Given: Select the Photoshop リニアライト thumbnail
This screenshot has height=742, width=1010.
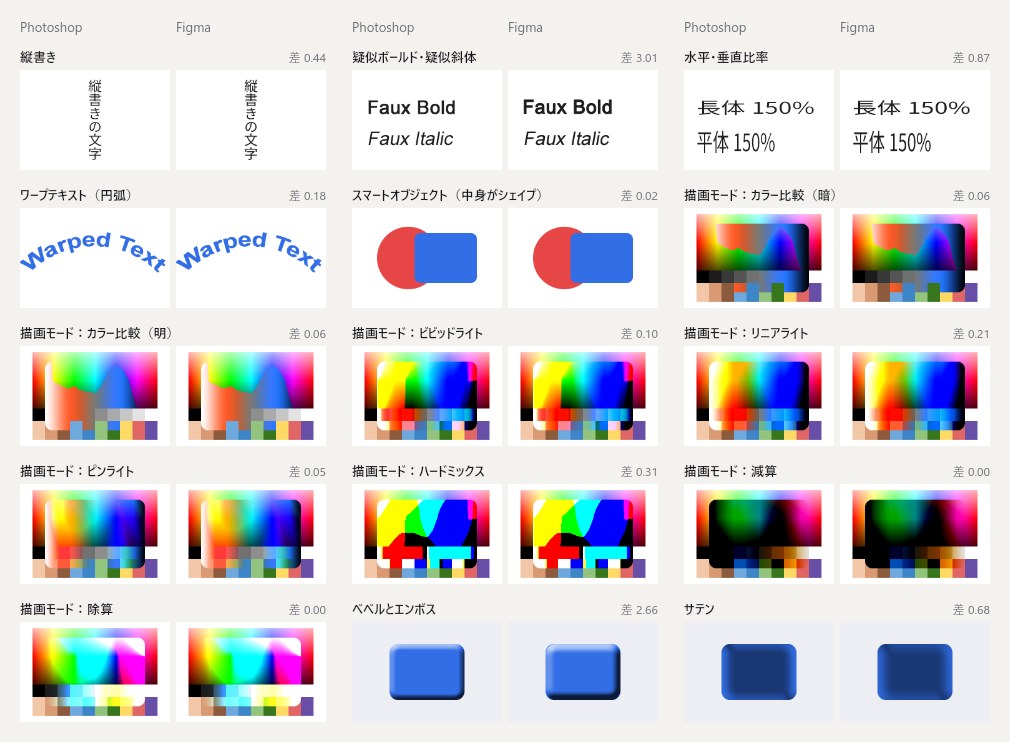Looking at the screenshot, I should [759, 395].
